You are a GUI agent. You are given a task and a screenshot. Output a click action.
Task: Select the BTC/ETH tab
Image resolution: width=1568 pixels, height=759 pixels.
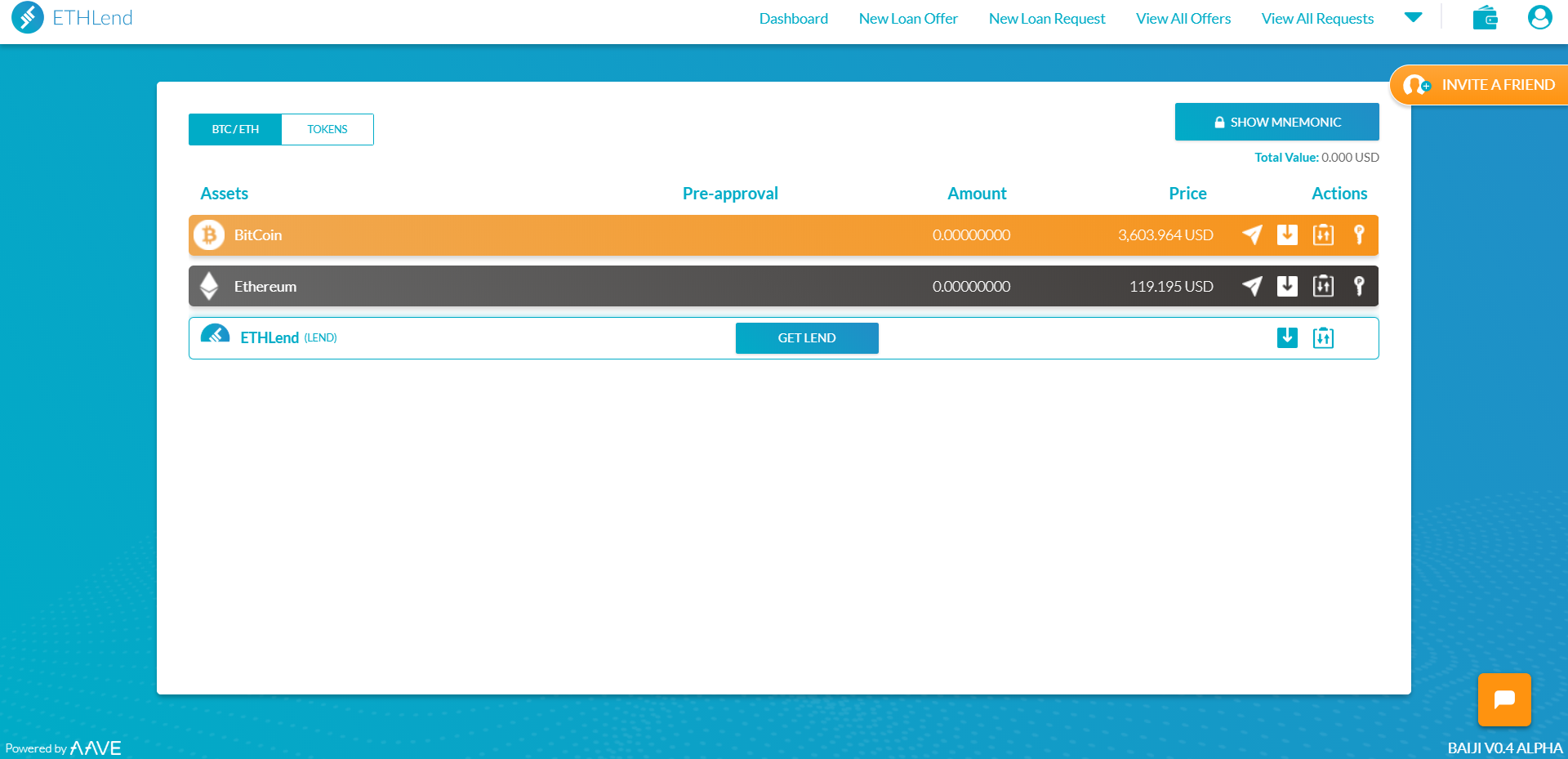tap(235, 129)
